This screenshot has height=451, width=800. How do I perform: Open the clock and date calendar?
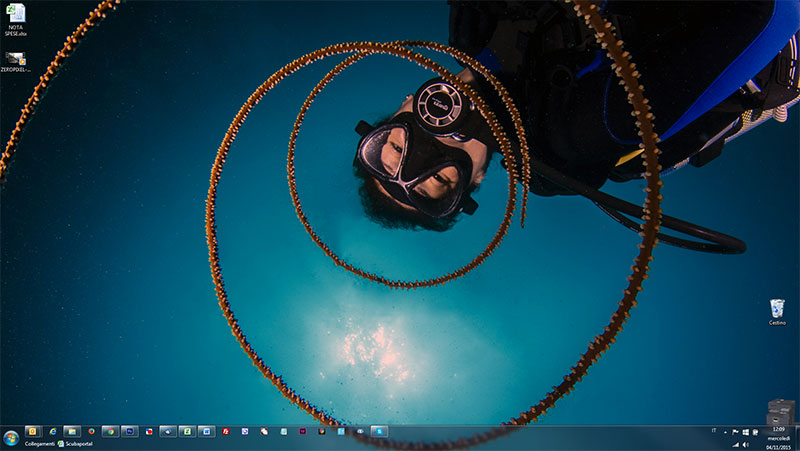pyautogui.click(x=779, y=438)
